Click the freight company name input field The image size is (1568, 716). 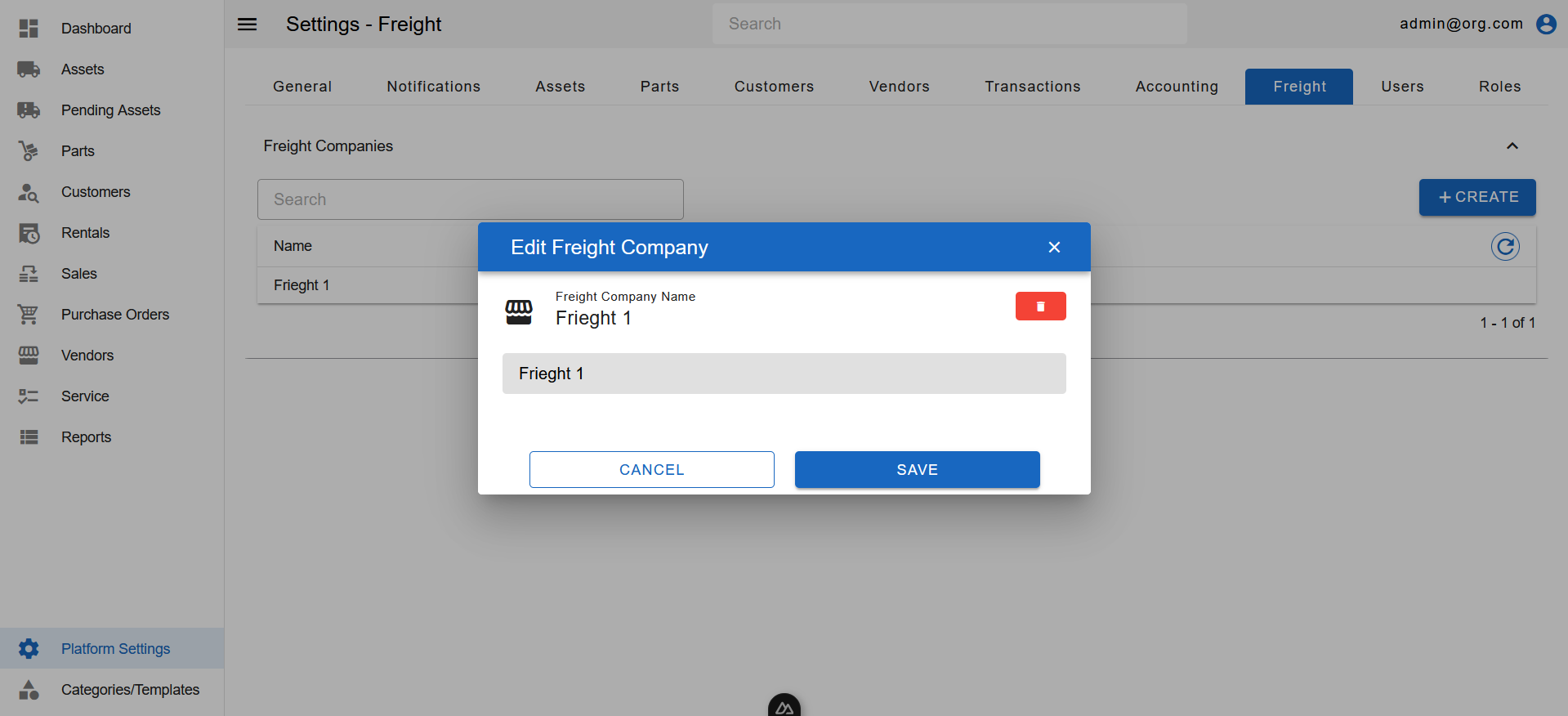point(784,374)
